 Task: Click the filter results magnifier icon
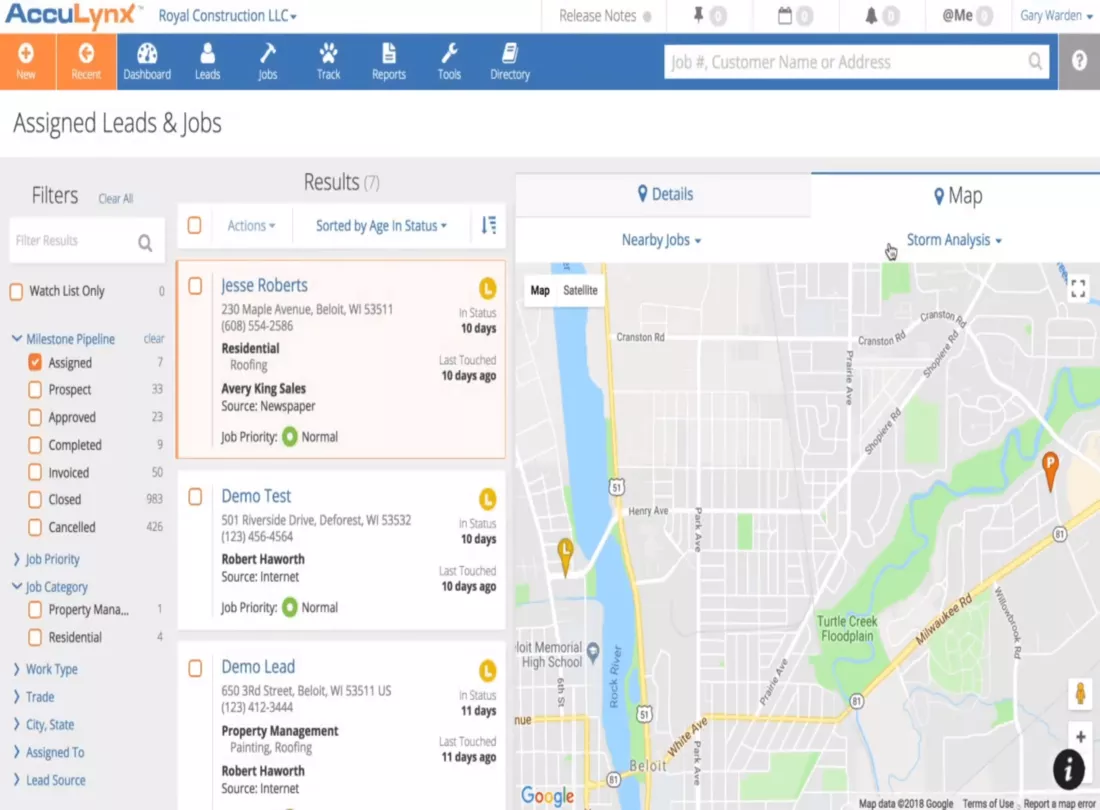click(x=145, y=243)
